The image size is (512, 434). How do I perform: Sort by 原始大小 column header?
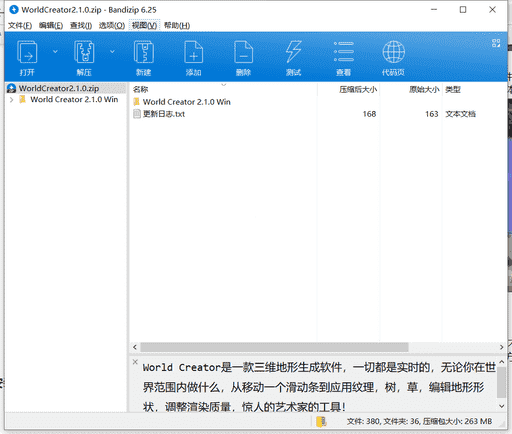click(424, 89)
